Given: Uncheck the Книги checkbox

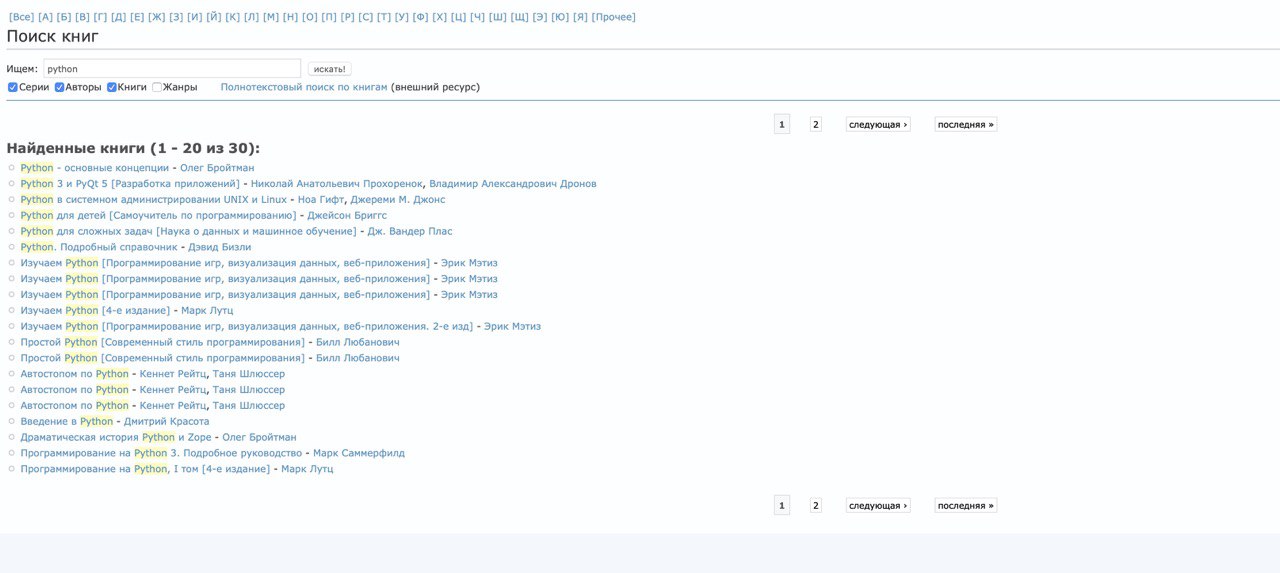Looking at the screenshot, I should pyautogui.click(x=112, y=87).
